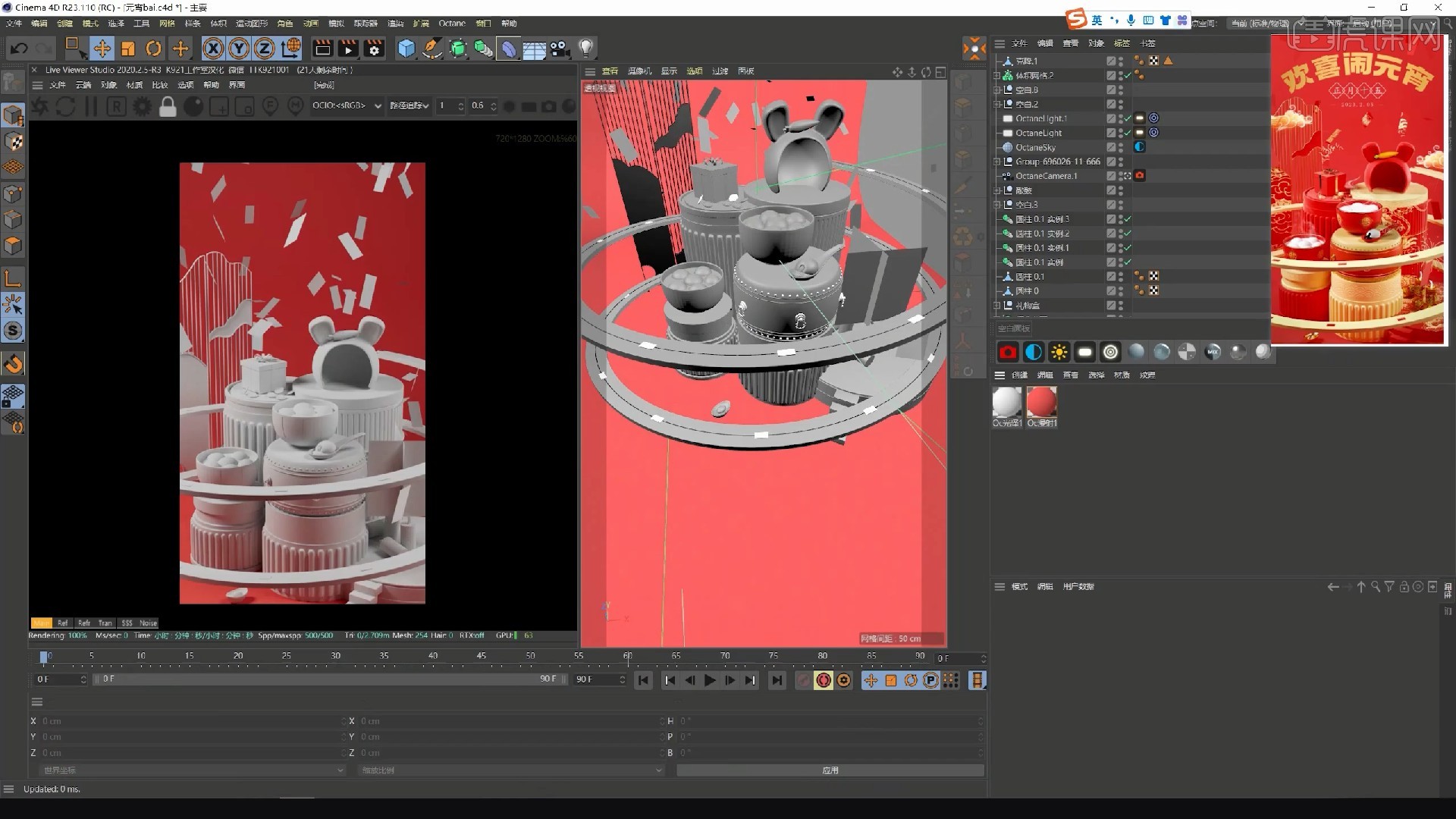
Task: Click the Octane Mix material sphere icon
Action: pyautogui.click(x=1213, y=352)
